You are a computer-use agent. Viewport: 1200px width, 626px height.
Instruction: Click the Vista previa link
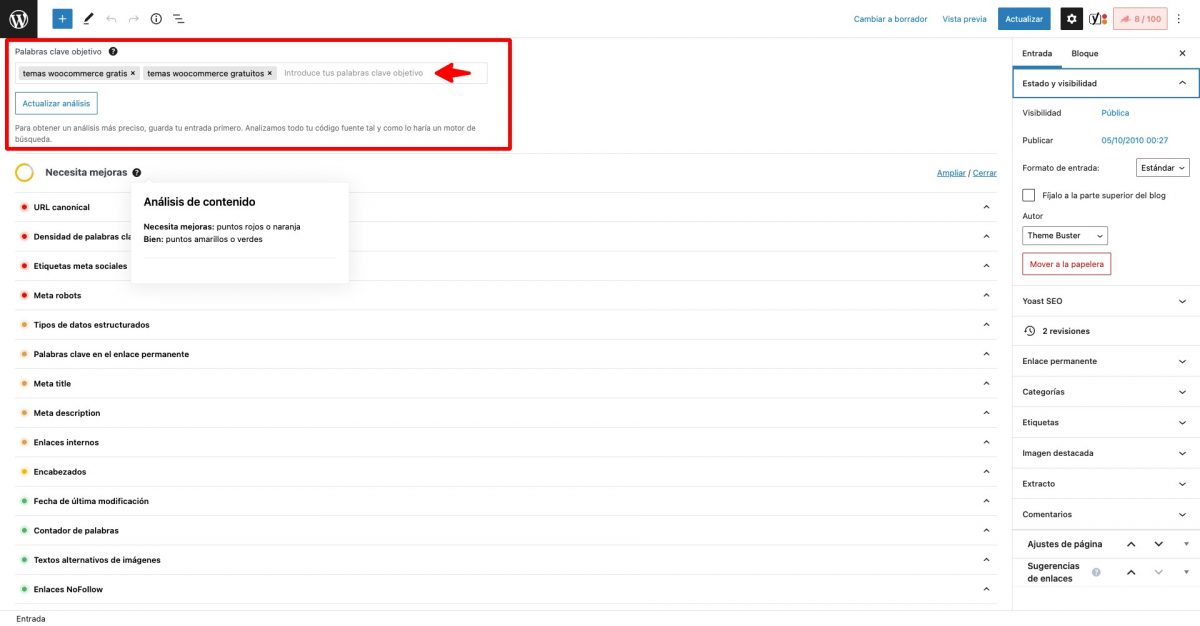point(964,19)
